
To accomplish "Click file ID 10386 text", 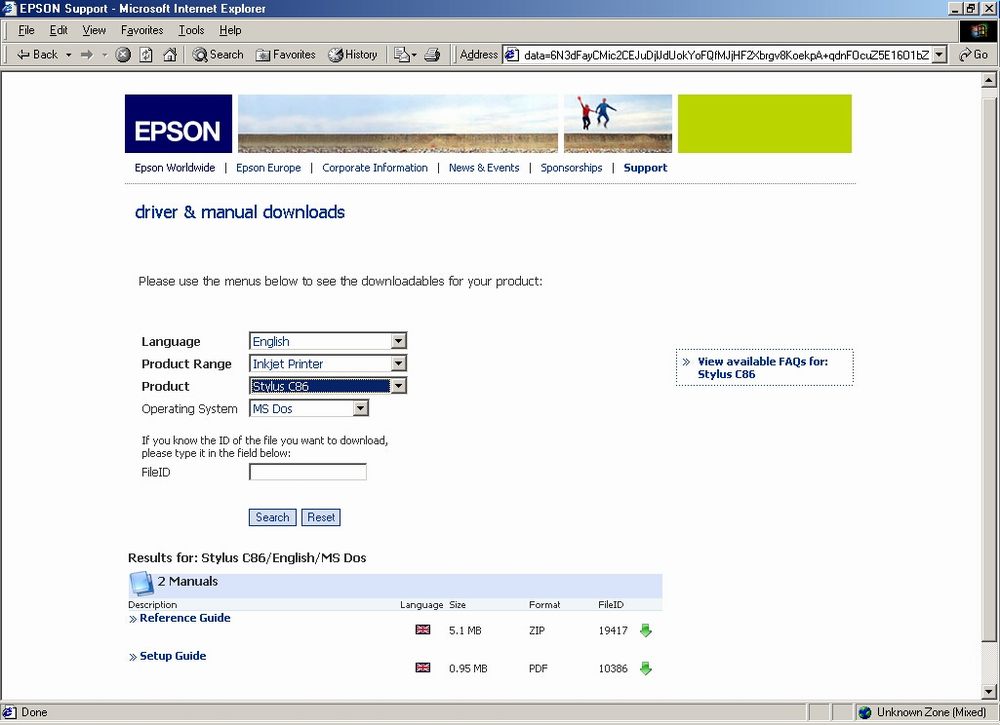I will [x=613, y=668].
